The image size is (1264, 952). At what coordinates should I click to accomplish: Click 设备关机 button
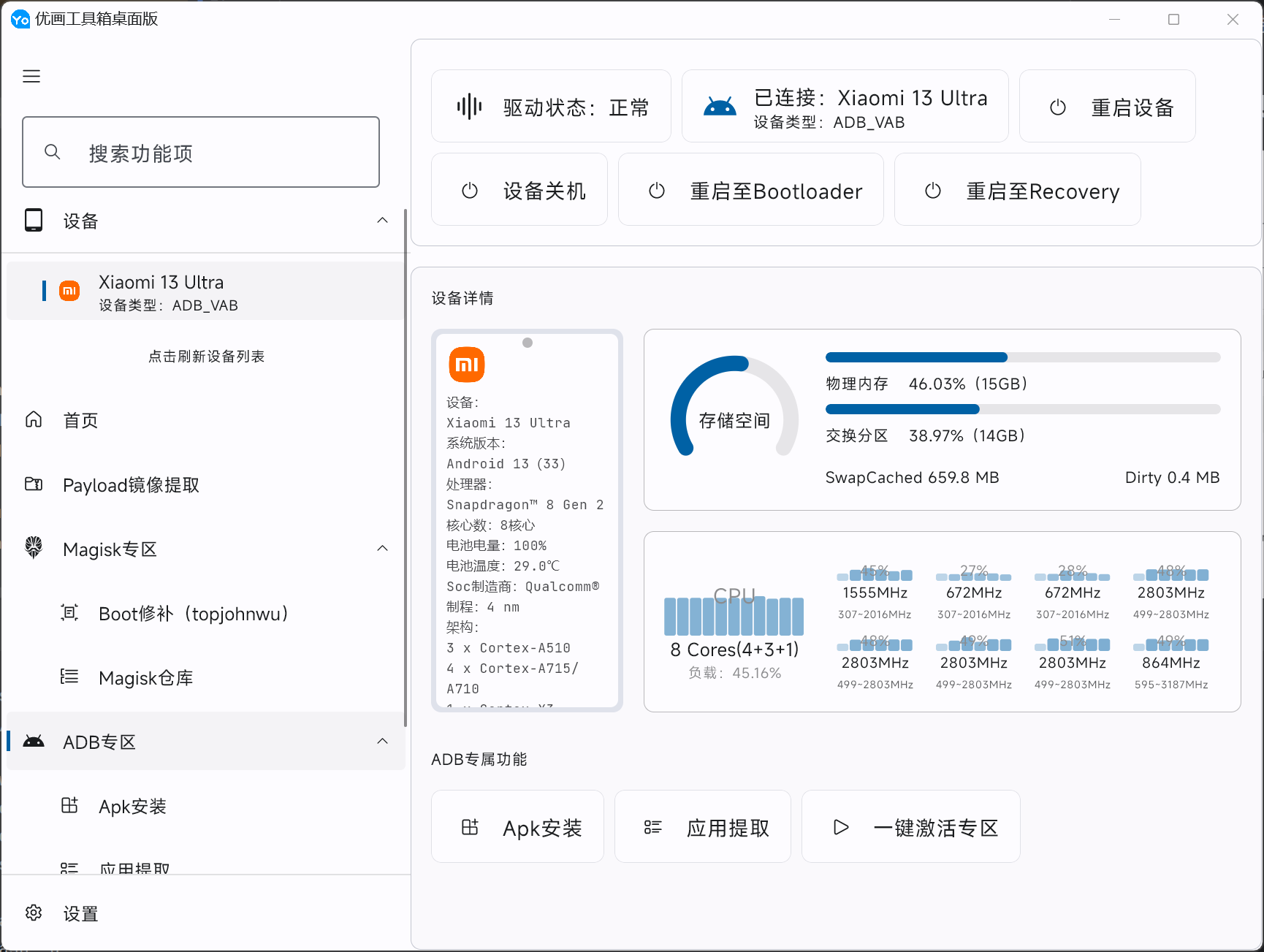pyautogui.click(x=519, y=190)
